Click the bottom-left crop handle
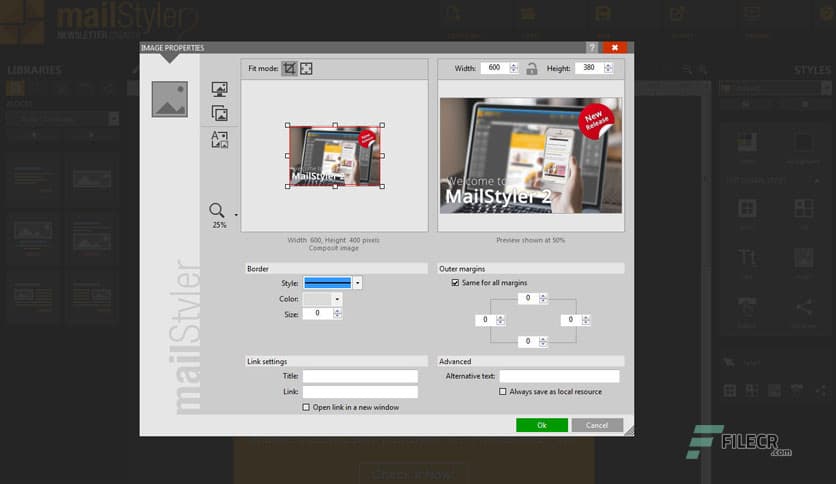This screenshot has width=836, height=484. (288, 187)
